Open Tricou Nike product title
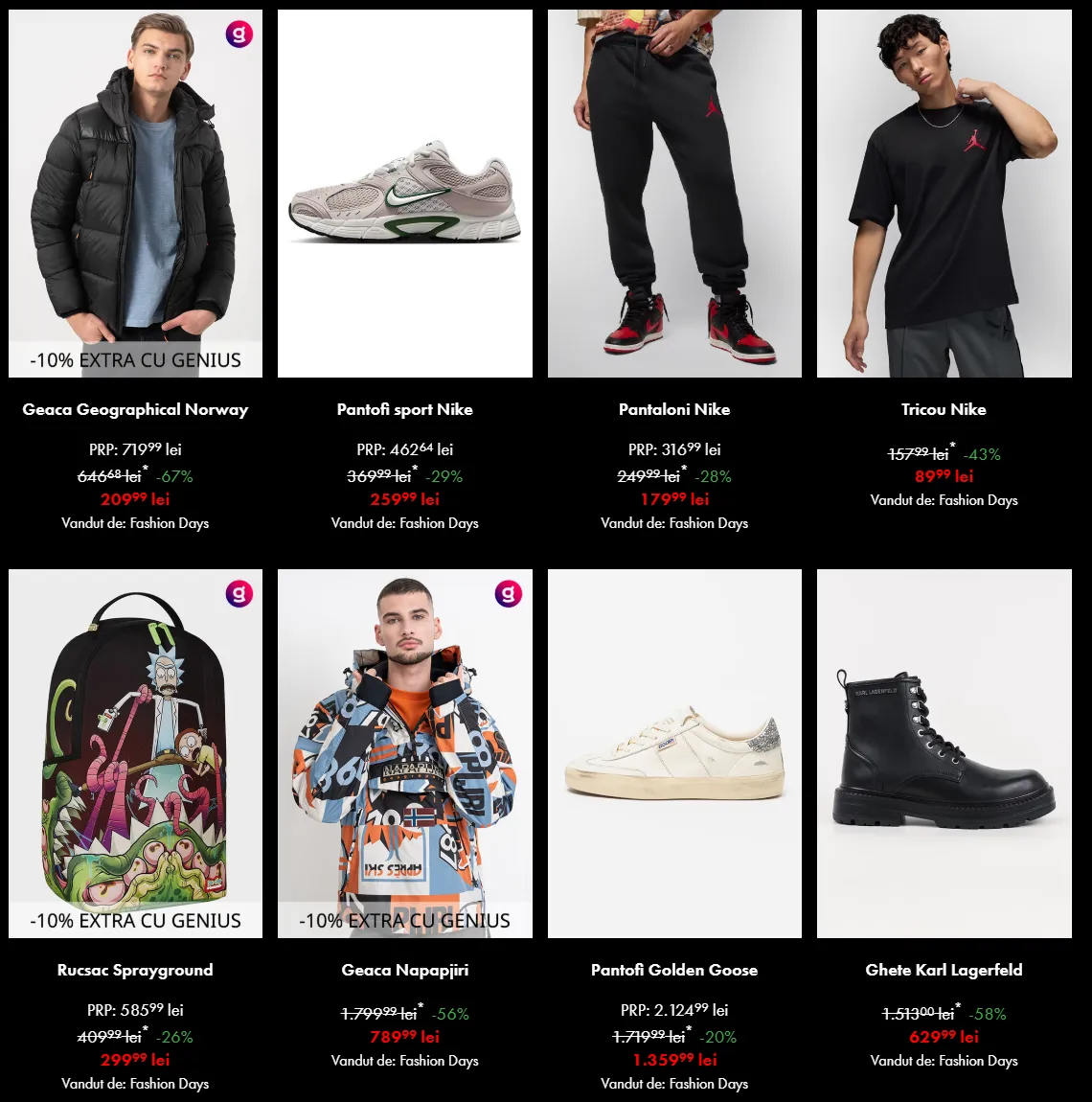Screen dimensions: 1092x1102 [x=944, y=409]
